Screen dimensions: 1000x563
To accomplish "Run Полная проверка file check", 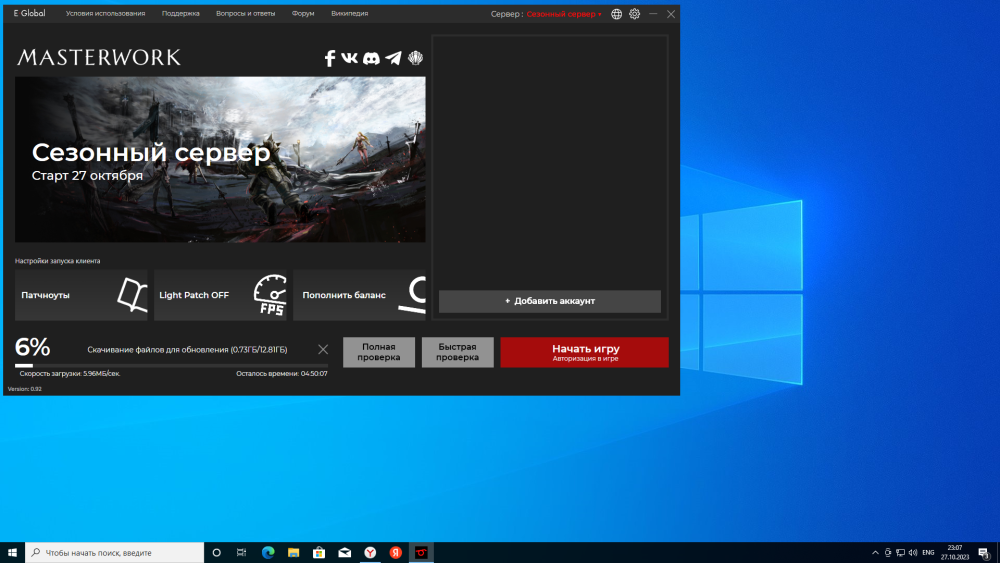I will [x=379, y=352].
